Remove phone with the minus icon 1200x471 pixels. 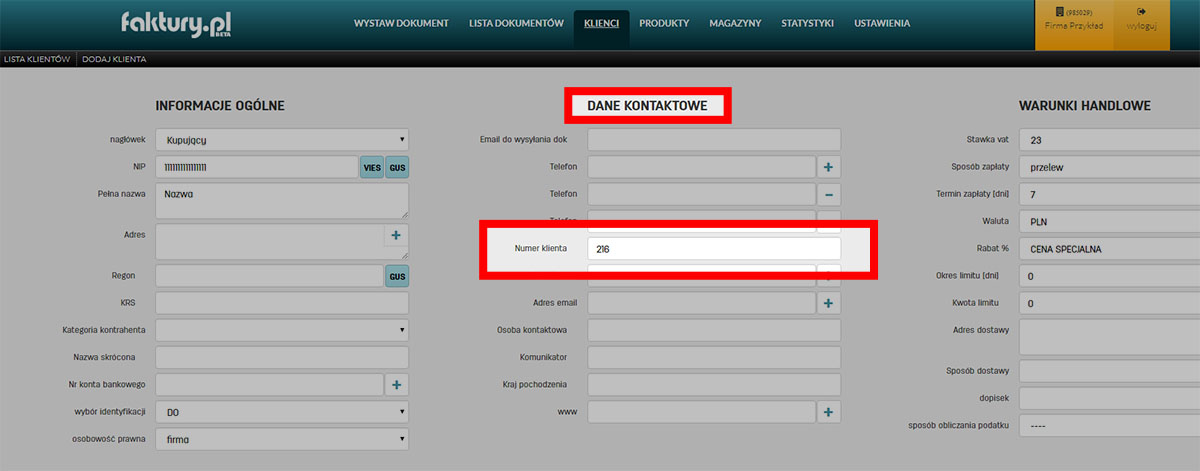[x=830, y=194]
